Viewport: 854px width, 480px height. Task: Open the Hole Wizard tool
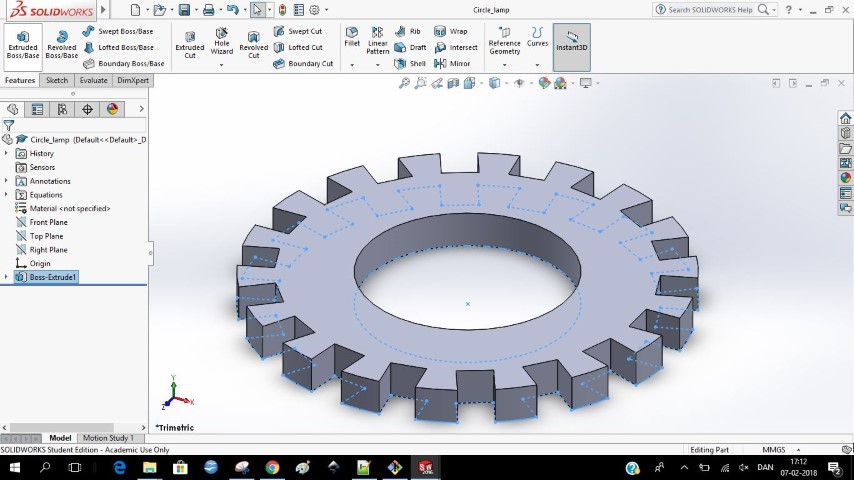(x=222, y=41)
